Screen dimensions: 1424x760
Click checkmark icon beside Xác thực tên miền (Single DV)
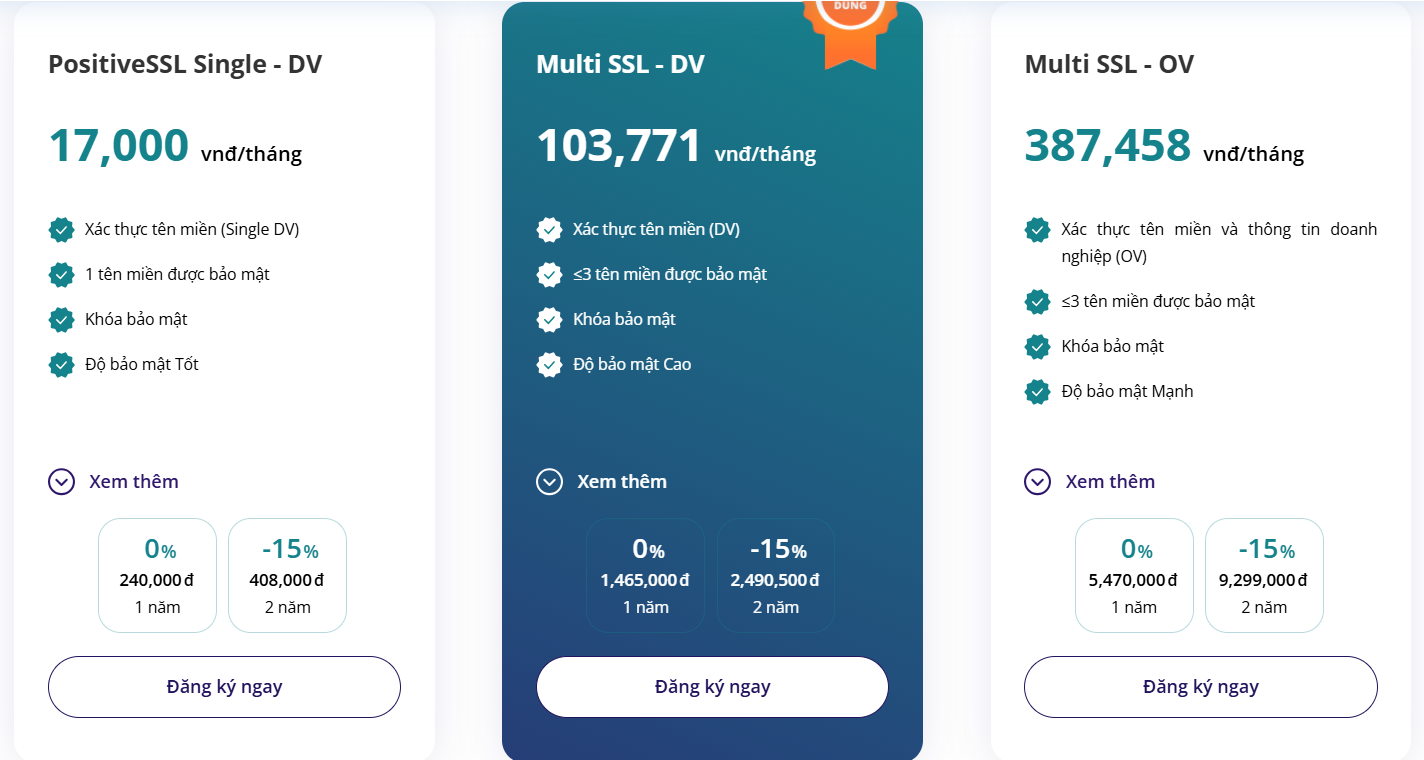point(62,230)
